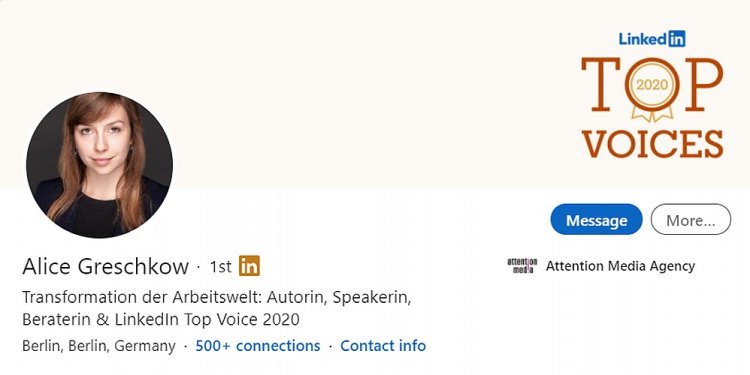Image resolution: width=750 pixels, height=375 pixels.
Task: Click the Berlin, Berlin, Germany location text
Action: (x=99, y=346)
